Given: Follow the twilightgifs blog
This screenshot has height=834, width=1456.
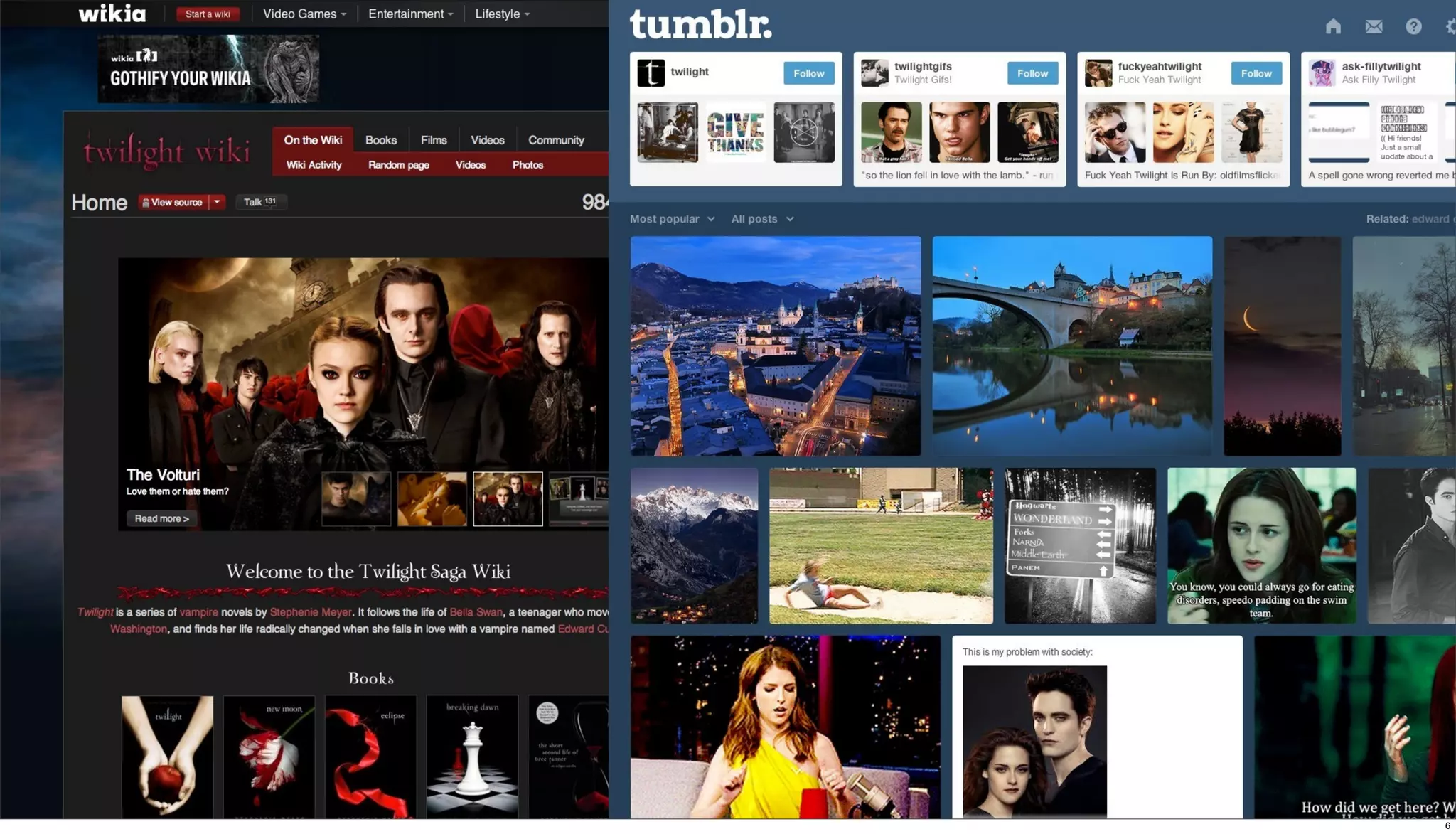Looking at the screenshot, I should 1032,73.
